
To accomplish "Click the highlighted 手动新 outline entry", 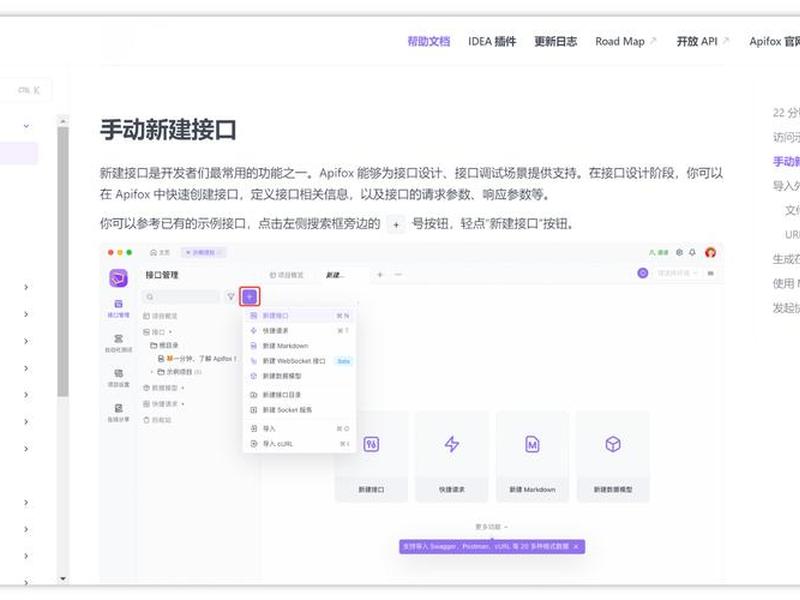I will 786,162.
